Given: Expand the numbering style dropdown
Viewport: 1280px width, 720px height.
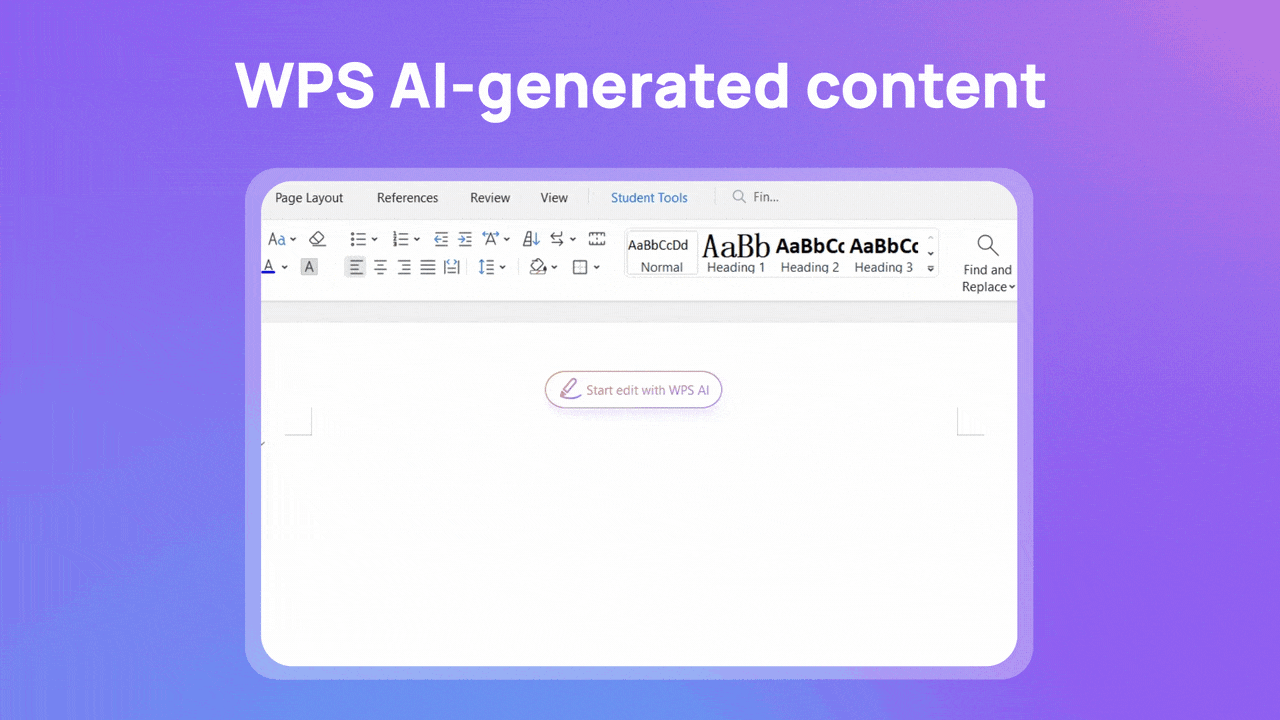Looking at the screenshot, I should pos(416,240).
